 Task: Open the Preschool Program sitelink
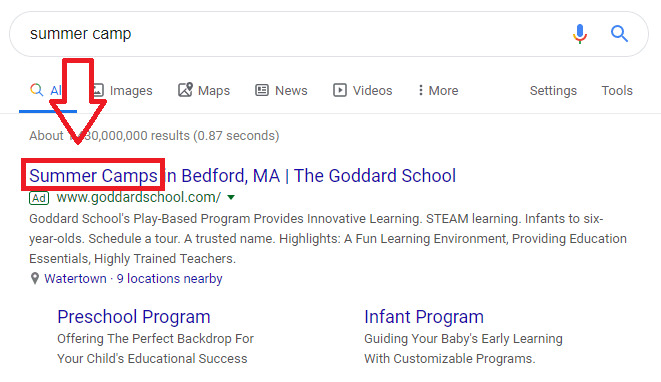[134, 317]
